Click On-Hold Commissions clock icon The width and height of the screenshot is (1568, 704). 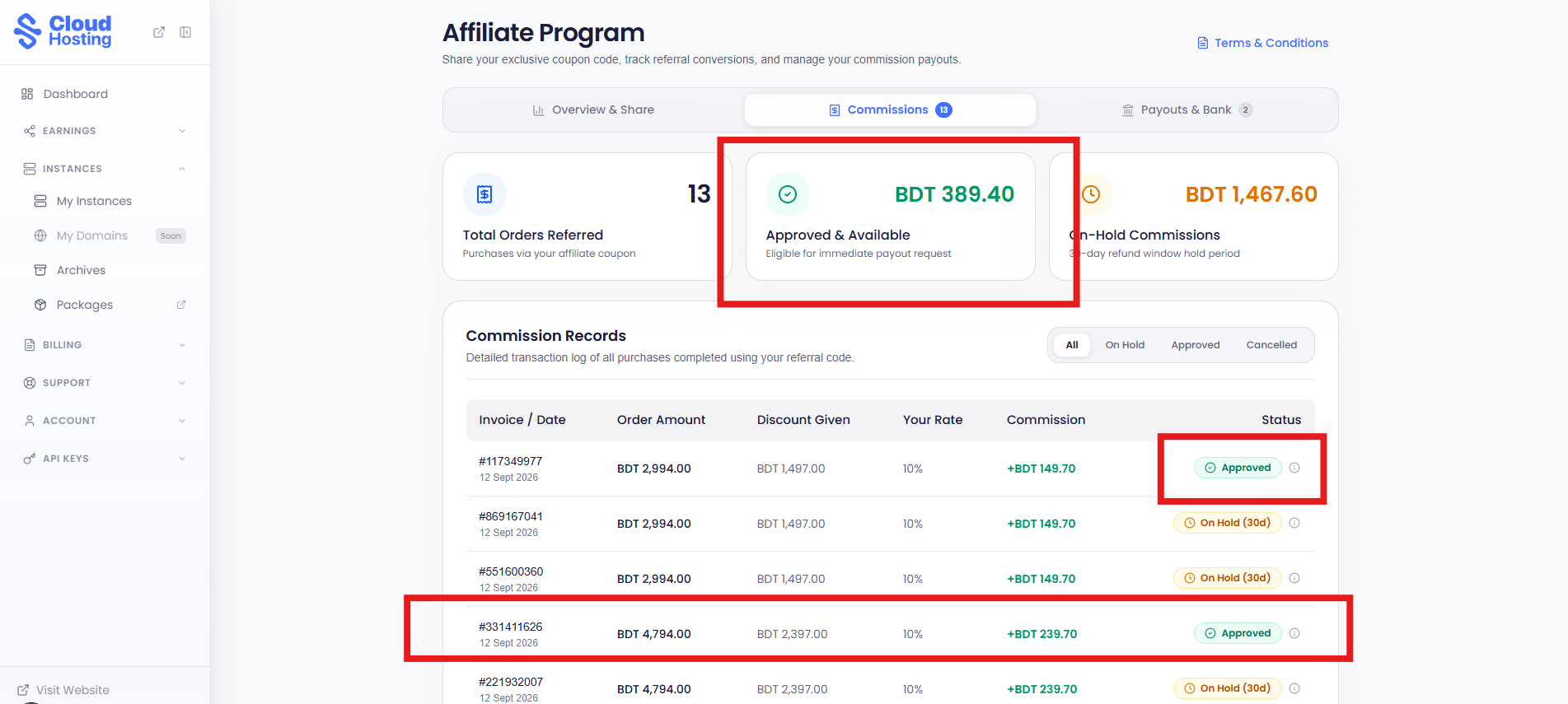[x=1091, y=194]
